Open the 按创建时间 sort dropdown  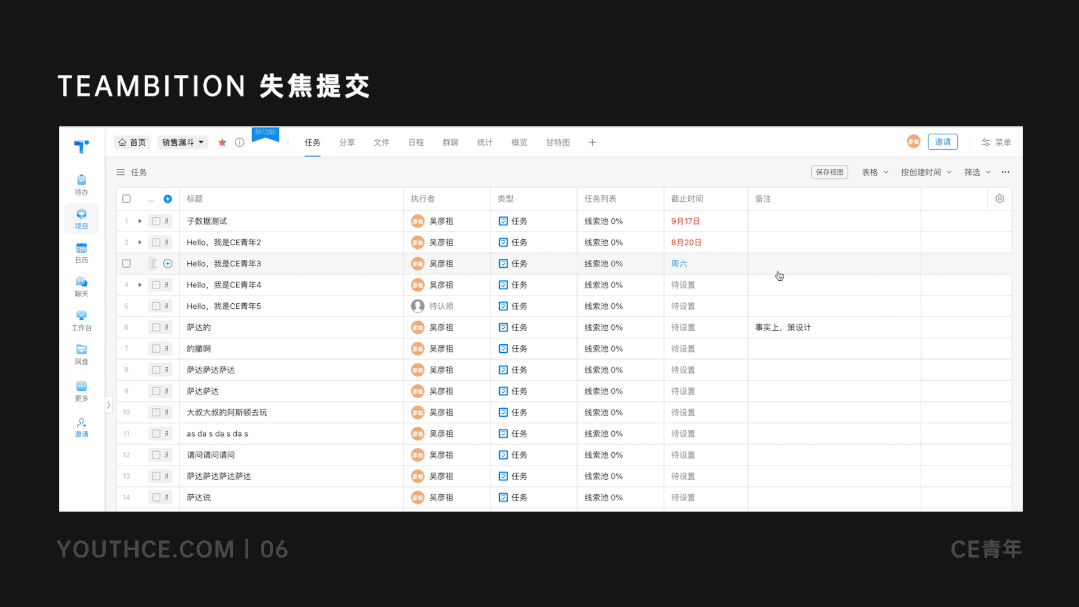926,172
